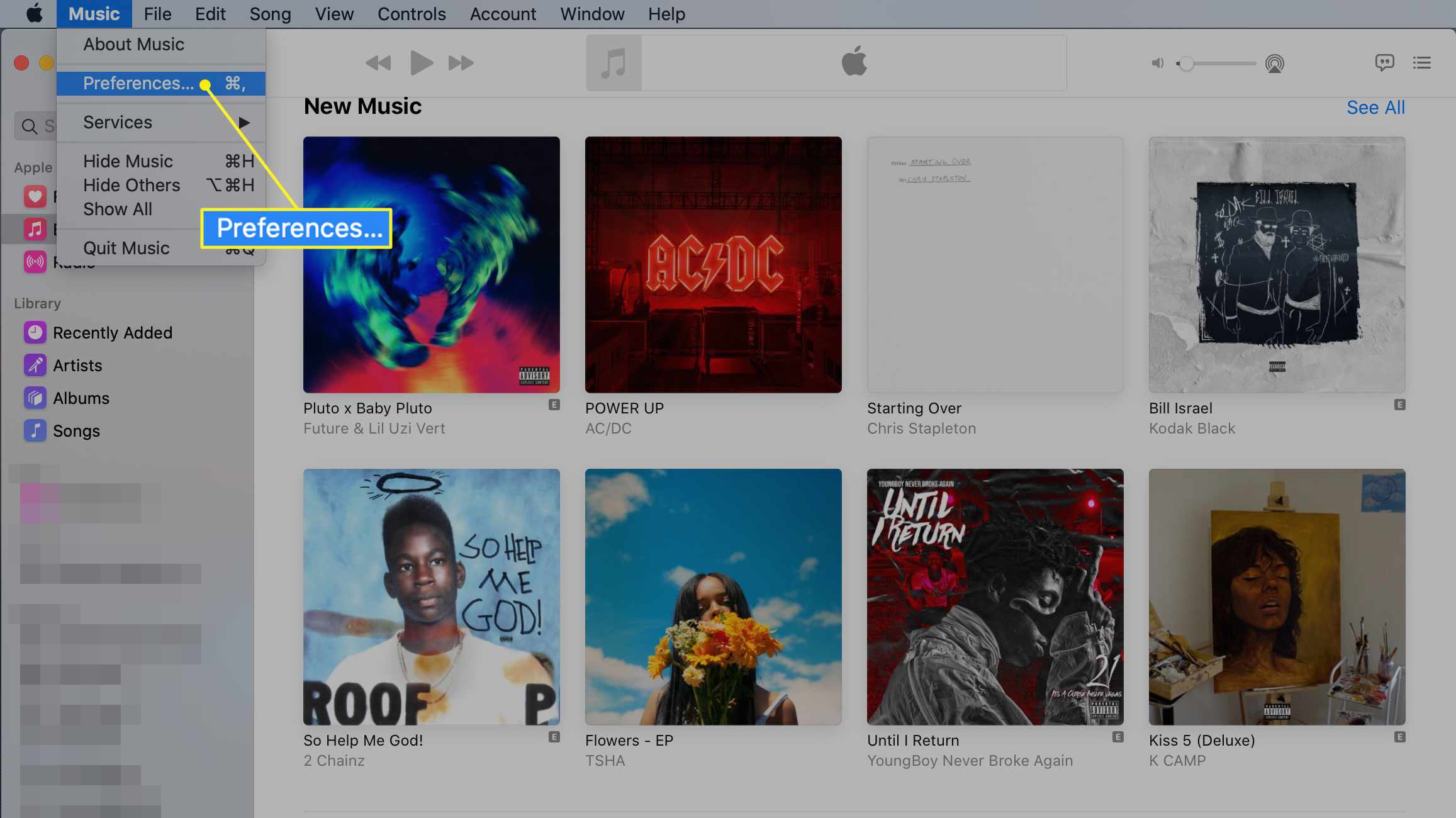Screen dimensions: 1456x818
Task: Click the lyrics/dialogue icon
Action: [1384, 62]
